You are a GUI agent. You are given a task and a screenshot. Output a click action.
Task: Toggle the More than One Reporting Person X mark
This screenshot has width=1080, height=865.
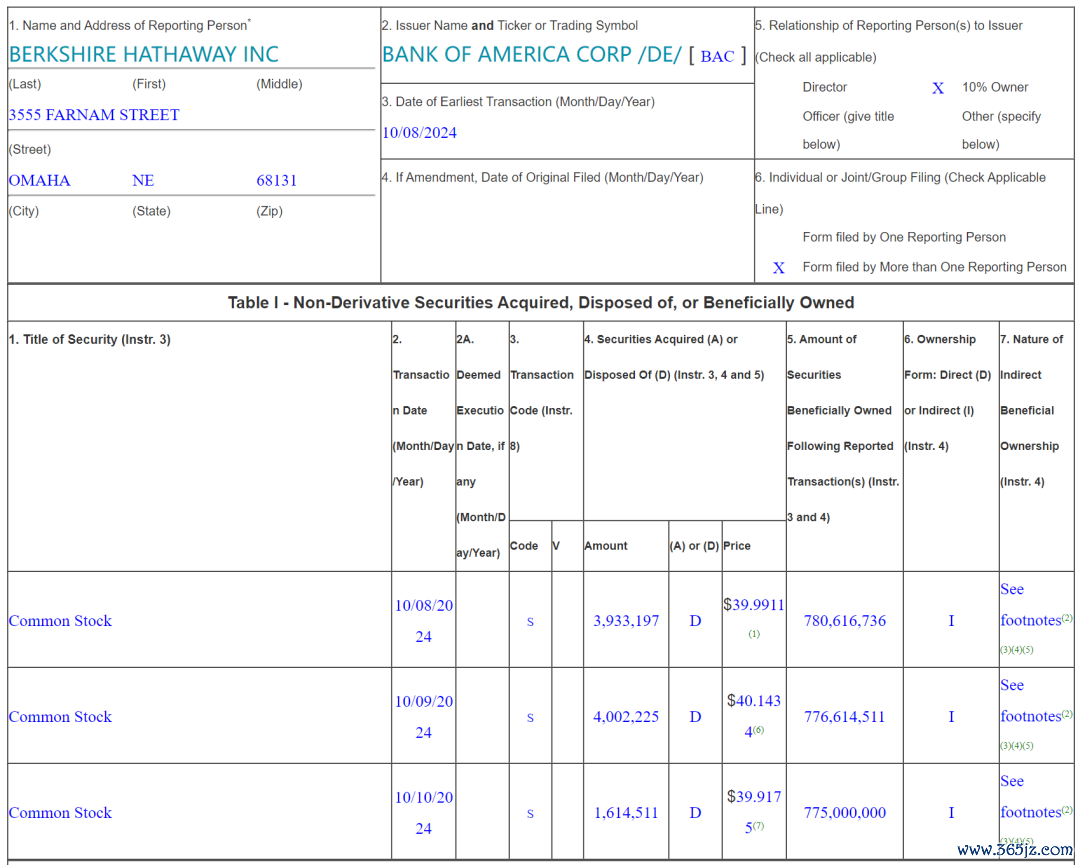click(x=778, y=268)
